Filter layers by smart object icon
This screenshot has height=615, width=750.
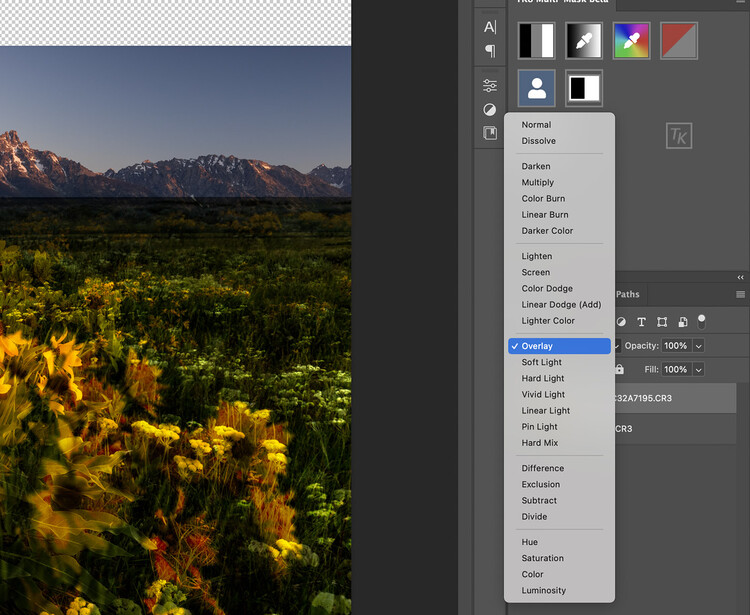[x=683, y=322]
